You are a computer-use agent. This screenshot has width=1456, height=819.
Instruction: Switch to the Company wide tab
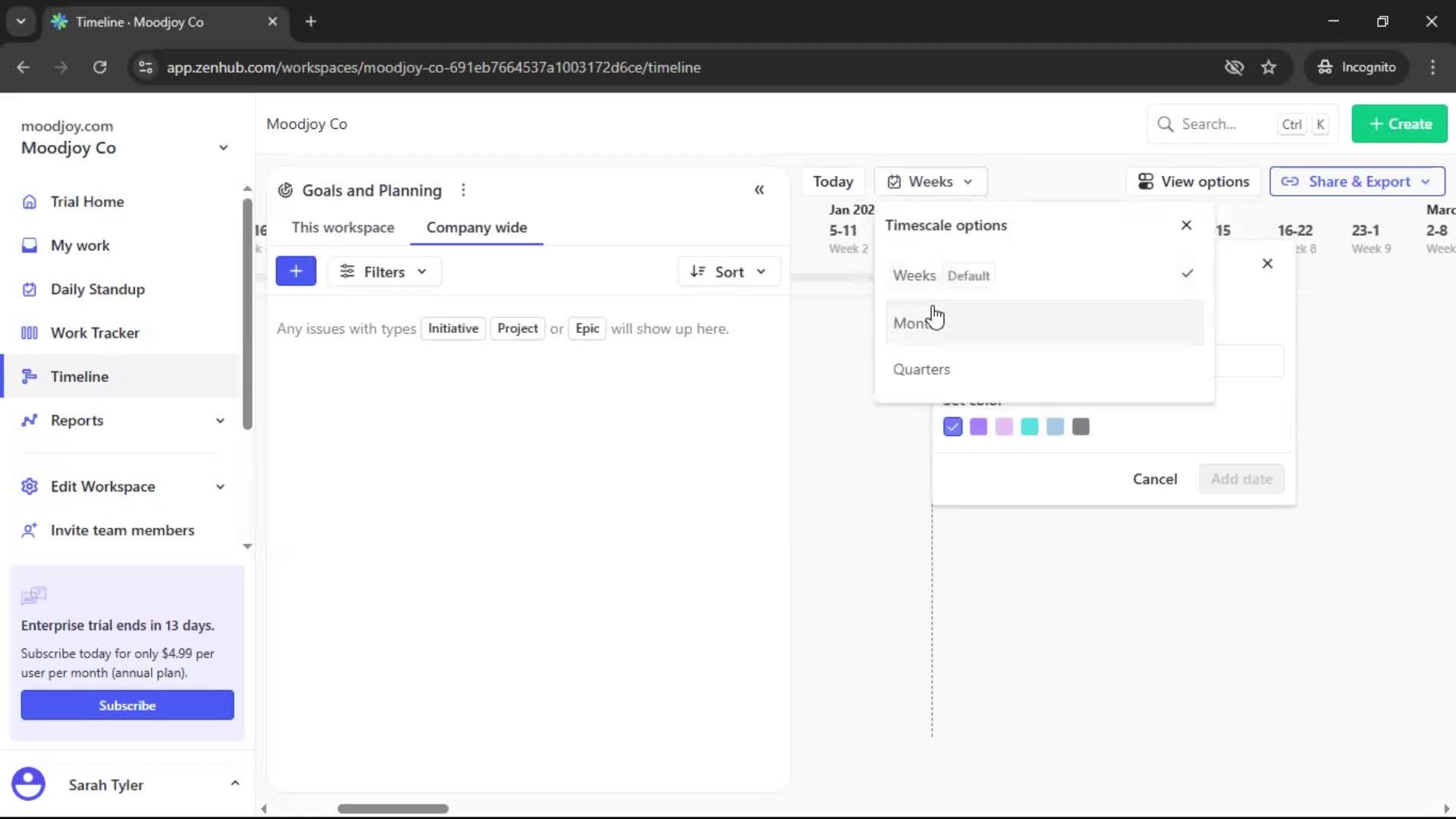[476, 227]
